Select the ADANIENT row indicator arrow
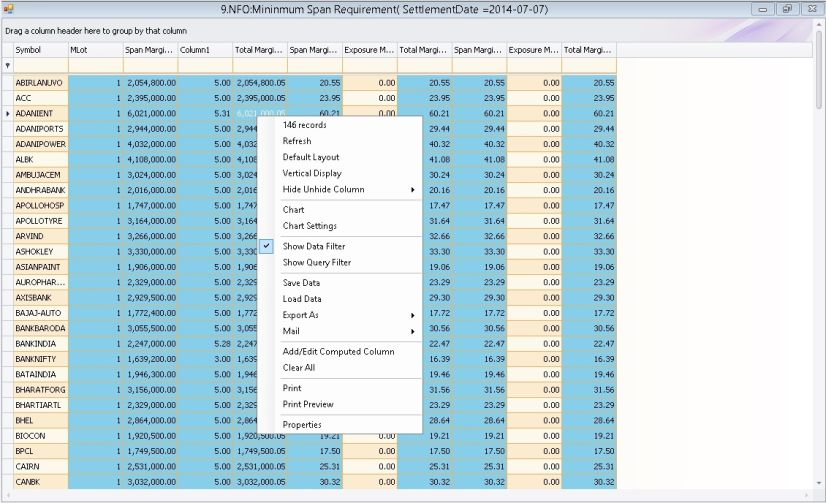 click(x=7, y=113)
